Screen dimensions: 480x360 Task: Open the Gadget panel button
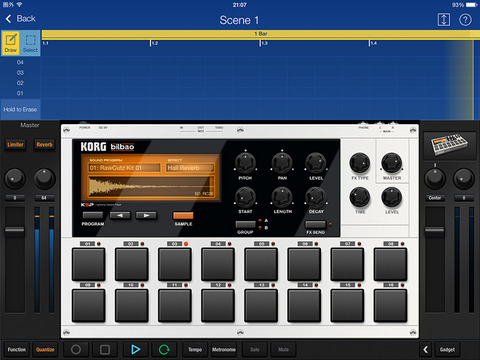[447, 349]
